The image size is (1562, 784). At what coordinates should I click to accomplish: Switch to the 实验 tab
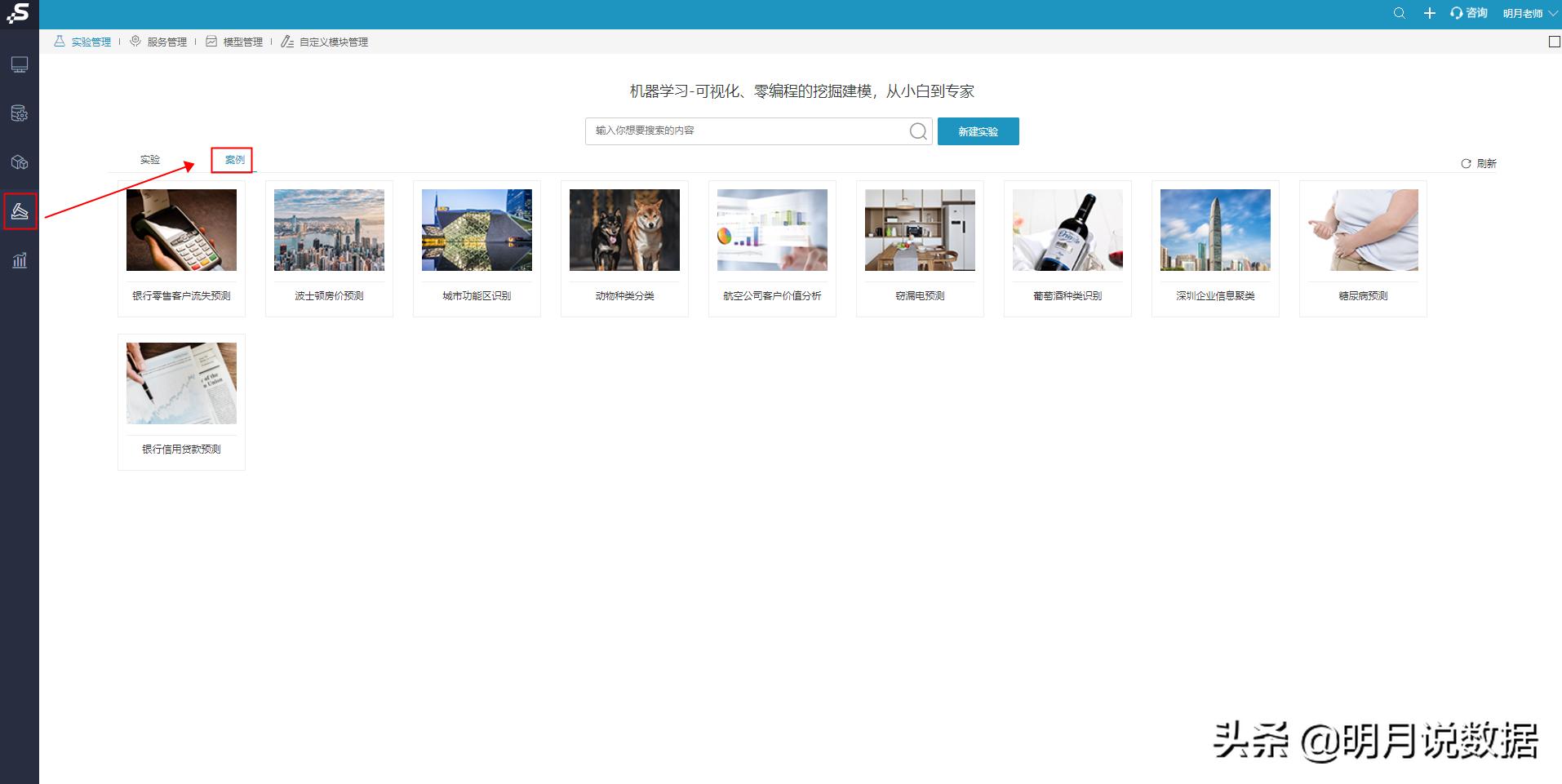coord(150,160)
